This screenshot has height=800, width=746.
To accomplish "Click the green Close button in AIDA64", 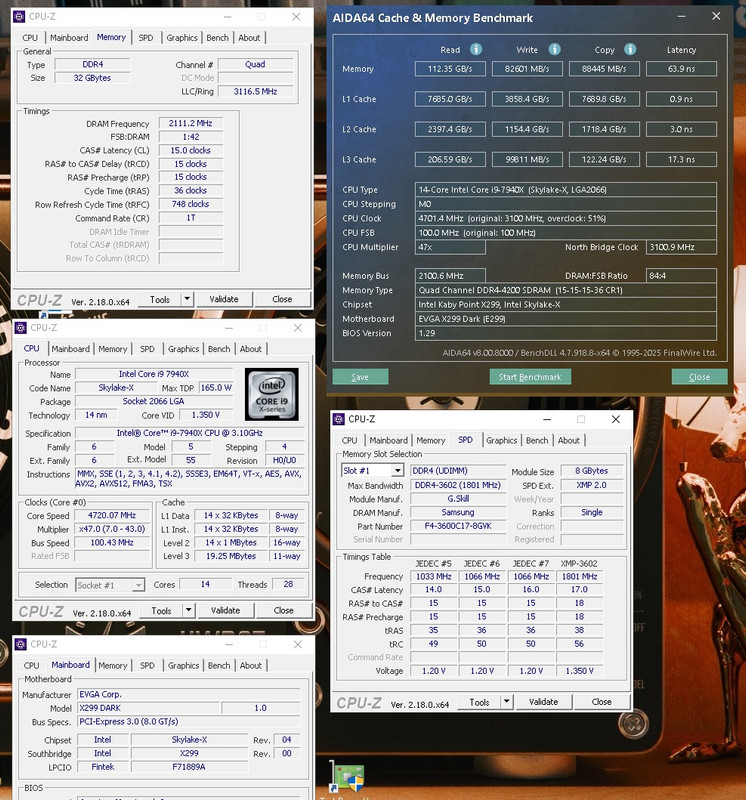I will pyautogui.click(x=700, y=377).
